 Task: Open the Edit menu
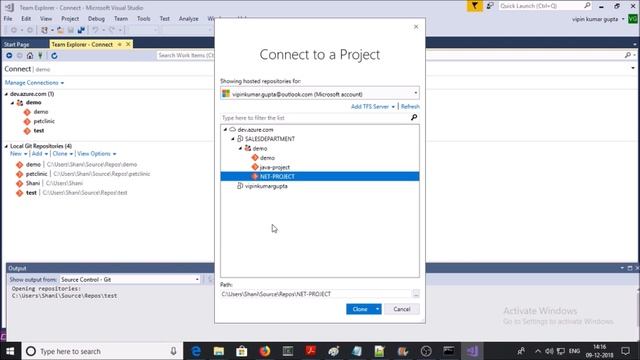tap(26, 18)
